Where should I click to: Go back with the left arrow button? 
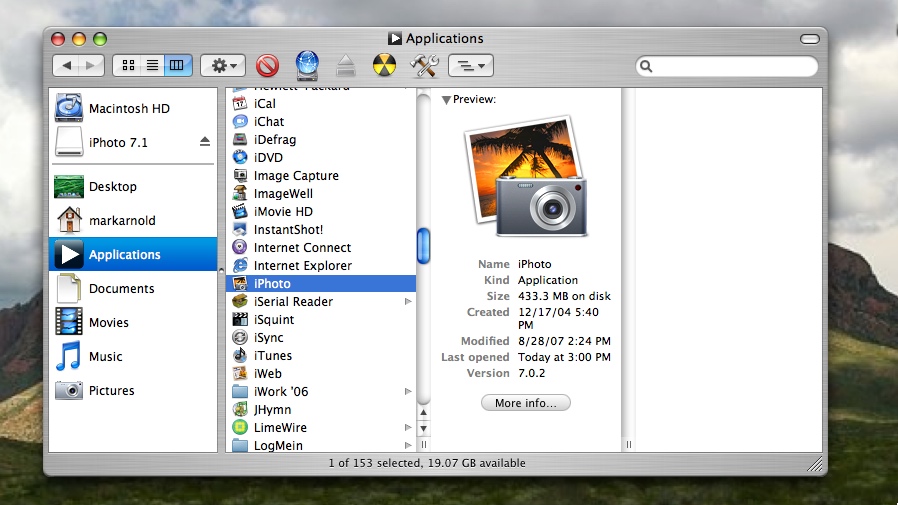pos(66,65)
